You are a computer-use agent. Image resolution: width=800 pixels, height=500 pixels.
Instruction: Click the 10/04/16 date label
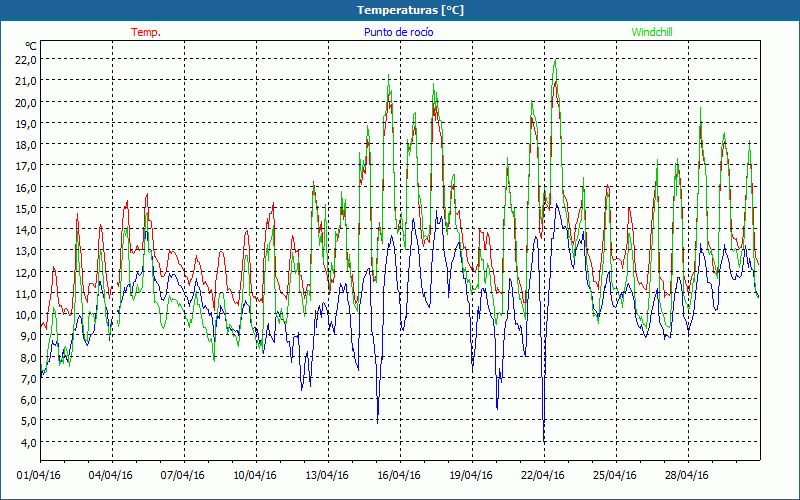(x=255, y=476)
